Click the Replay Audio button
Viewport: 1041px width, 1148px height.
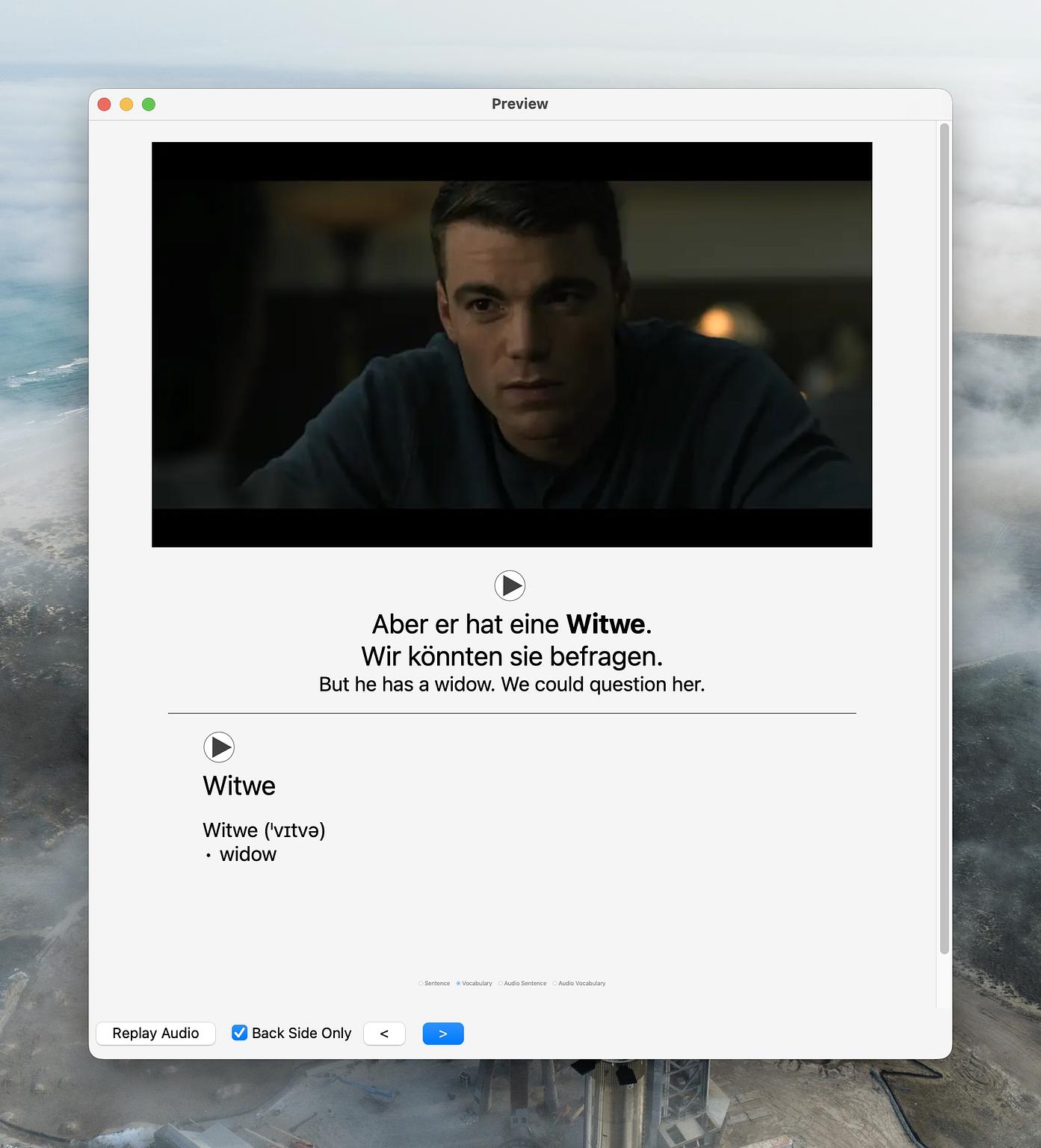tap(155, 1034)
